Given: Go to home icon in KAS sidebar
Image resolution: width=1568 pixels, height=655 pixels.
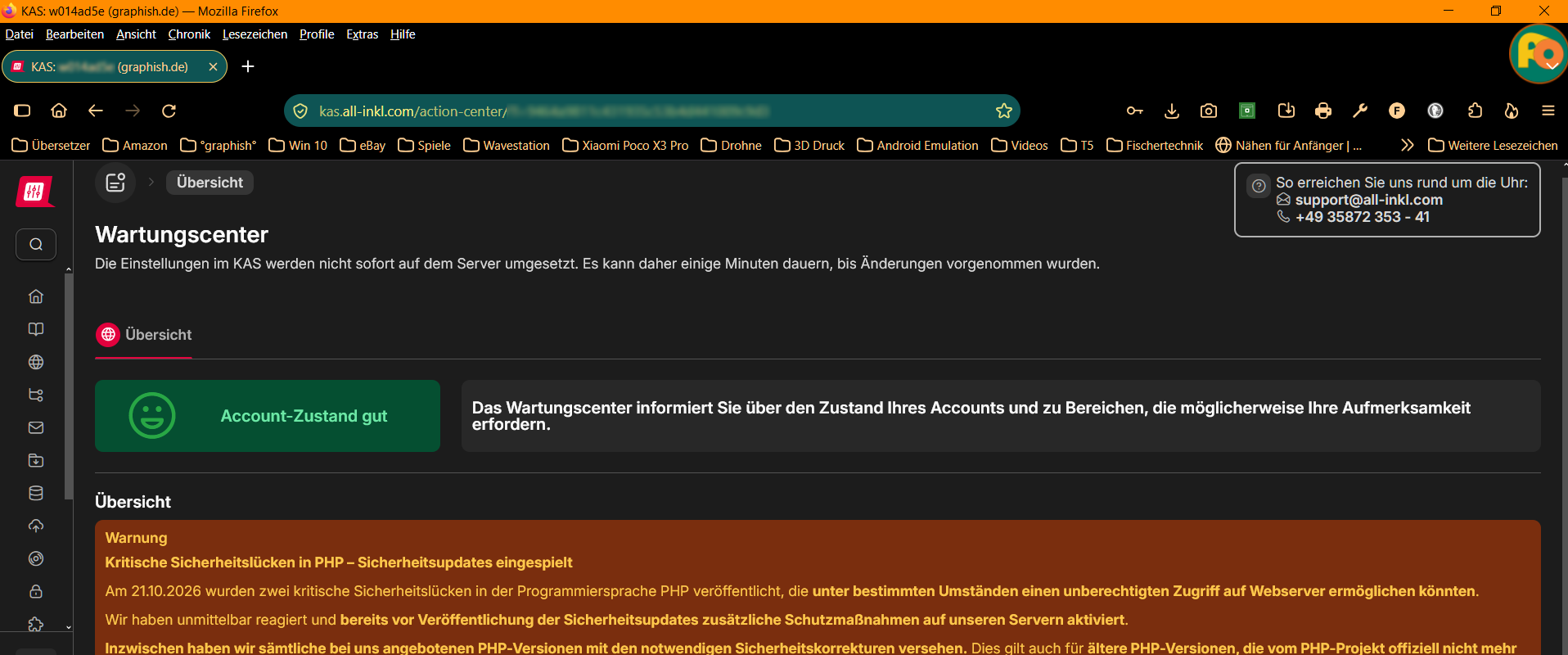Looking at the screenshot, I should 36,296.
